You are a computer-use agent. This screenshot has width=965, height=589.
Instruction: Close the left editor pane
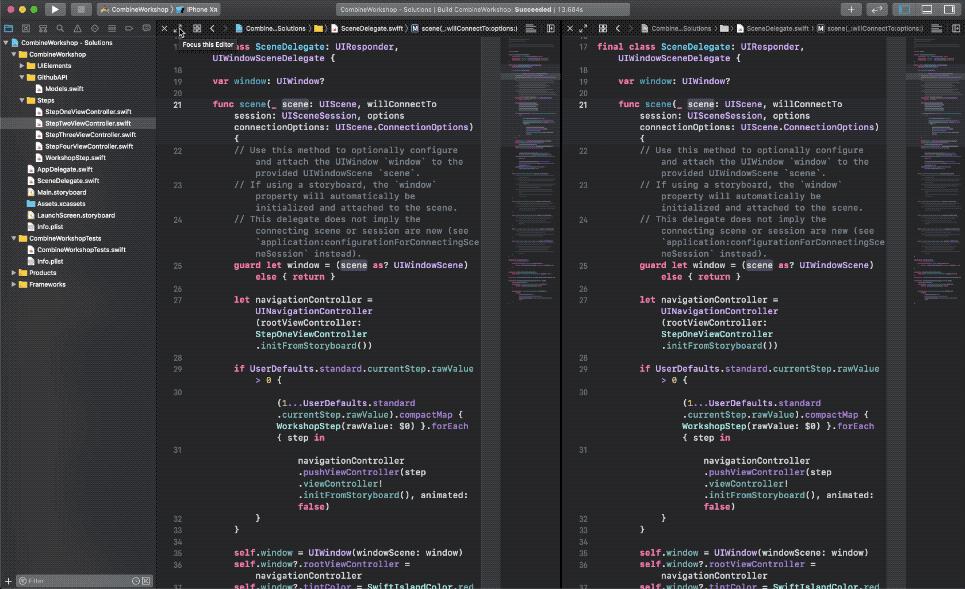164,28
